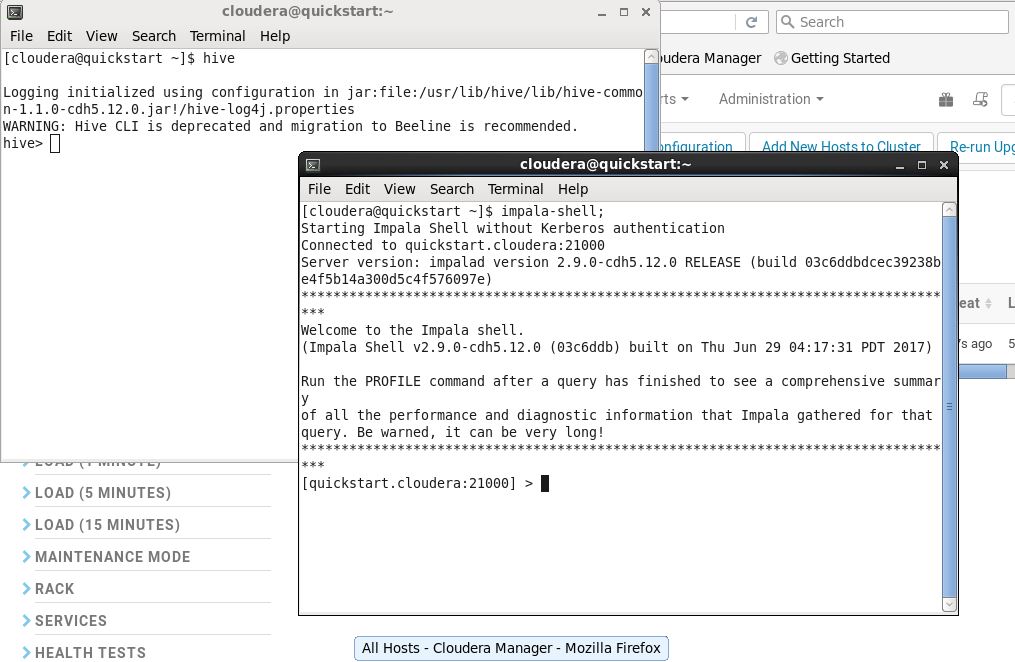The width and height of the screenshot is (1015, 662).
Task: Click the Getting Started bookmark globe icon
Action: [781, 58]
